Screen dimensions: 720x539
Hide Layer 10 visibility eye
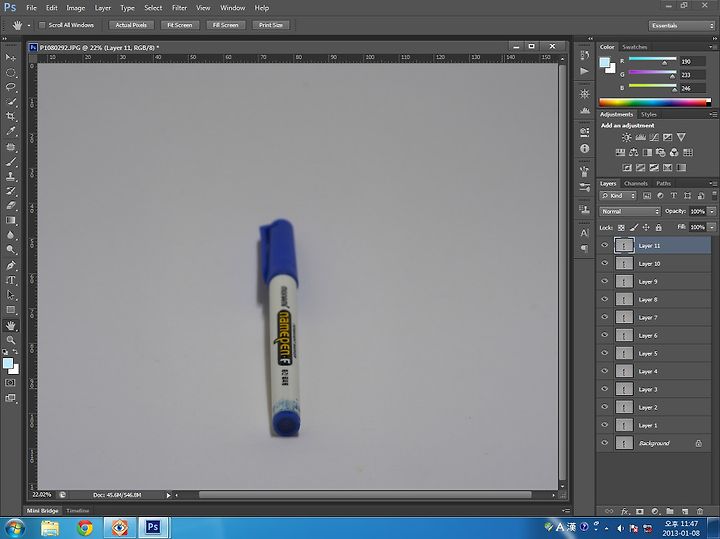click(x=604, y=263)
